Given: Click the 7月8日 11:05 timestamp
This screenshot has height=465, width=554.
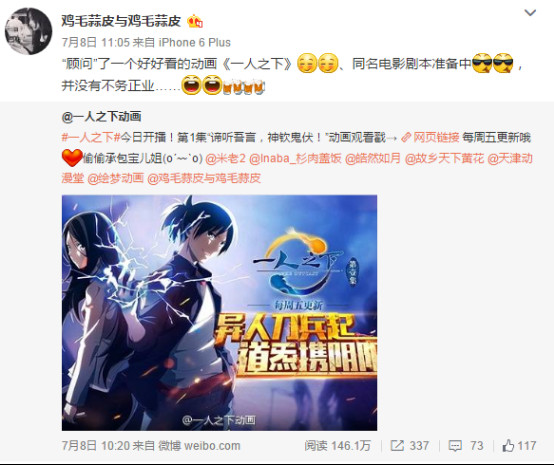Looking at the screenshot, I should click(96, 43).
